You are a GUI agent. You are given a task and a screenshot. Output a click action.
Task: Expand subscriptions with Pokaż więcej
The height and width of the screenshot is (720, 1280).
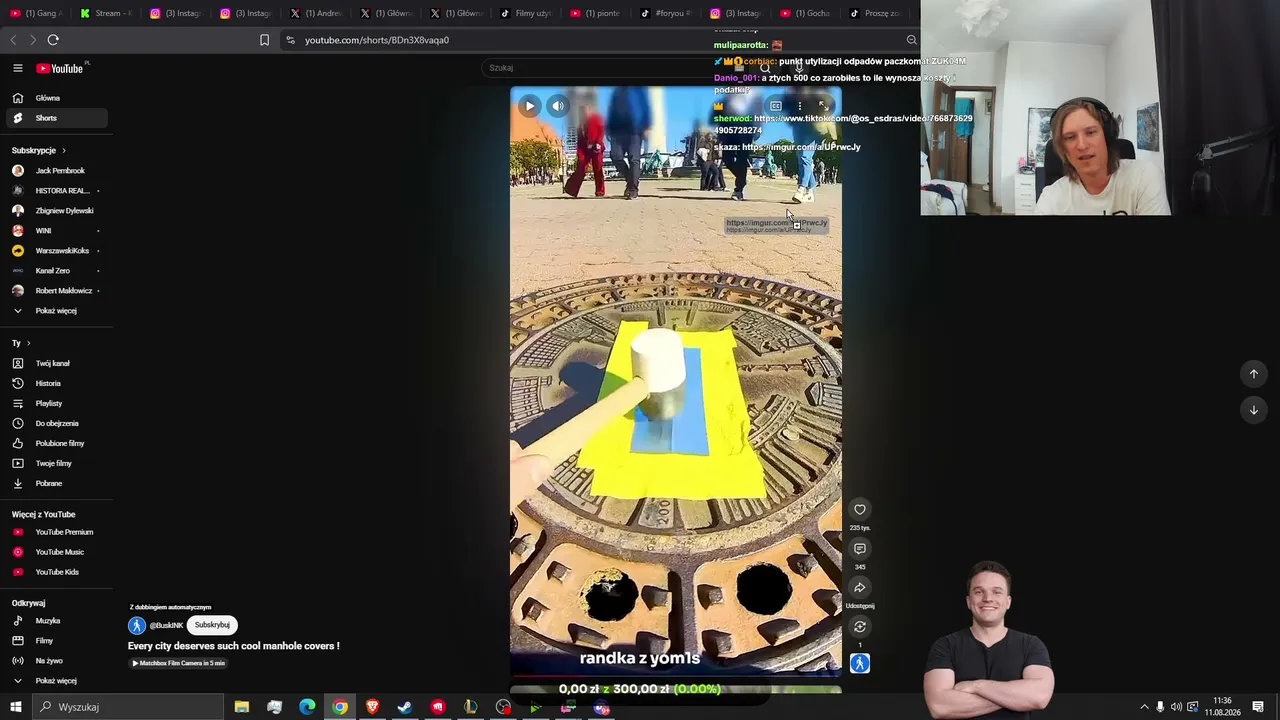coord(56,311)
